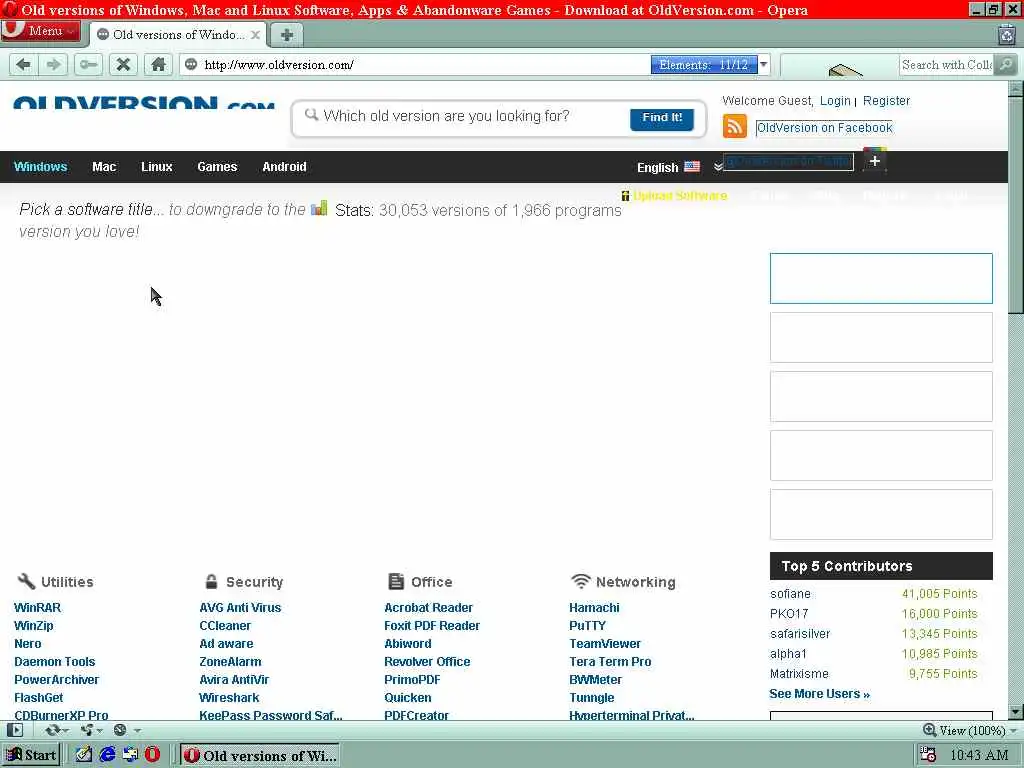Click contributor safarisilver

coord(800,633)
